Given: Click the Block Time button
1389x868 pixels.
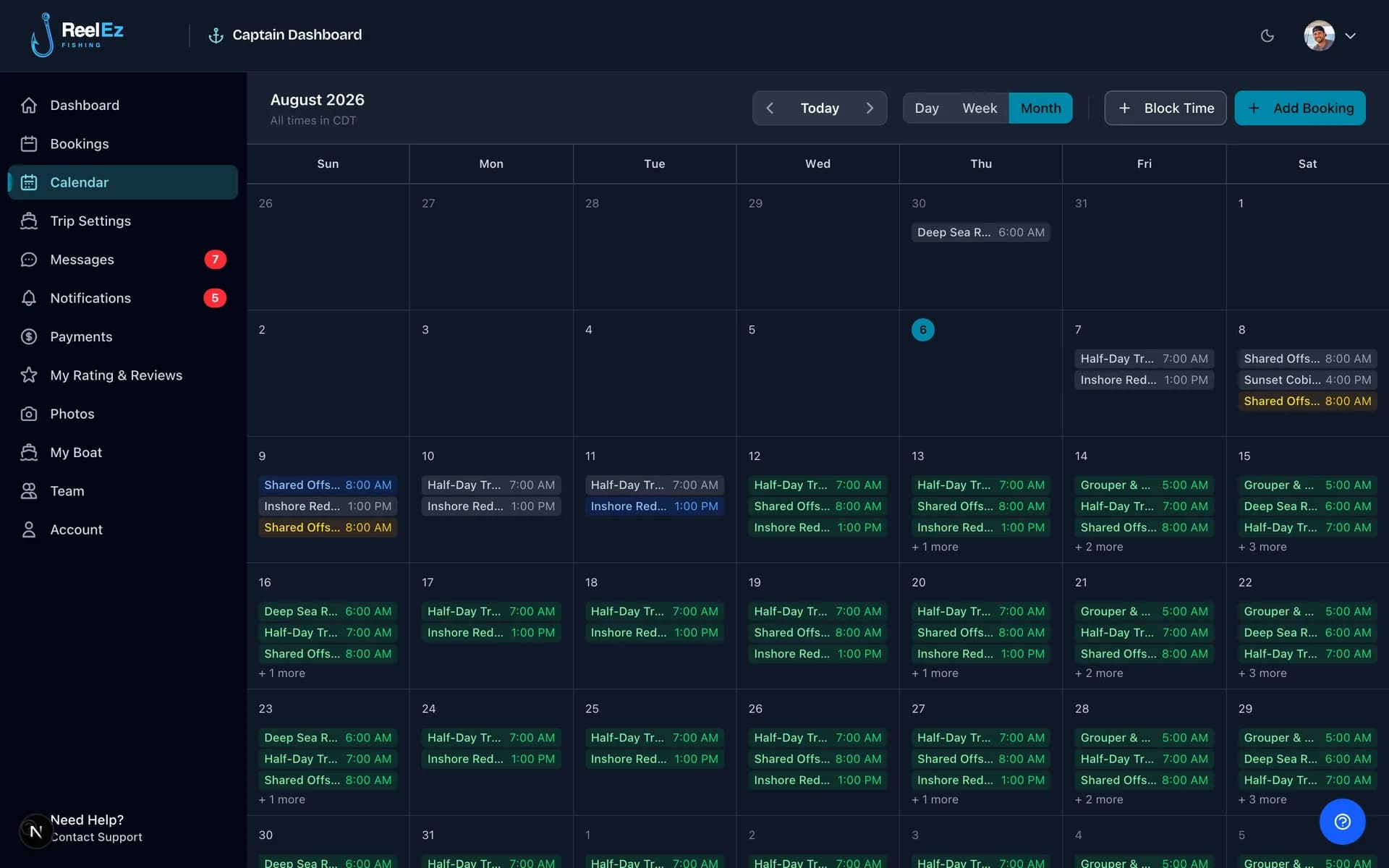Looking at the screenshot, I should [1165, 108].
